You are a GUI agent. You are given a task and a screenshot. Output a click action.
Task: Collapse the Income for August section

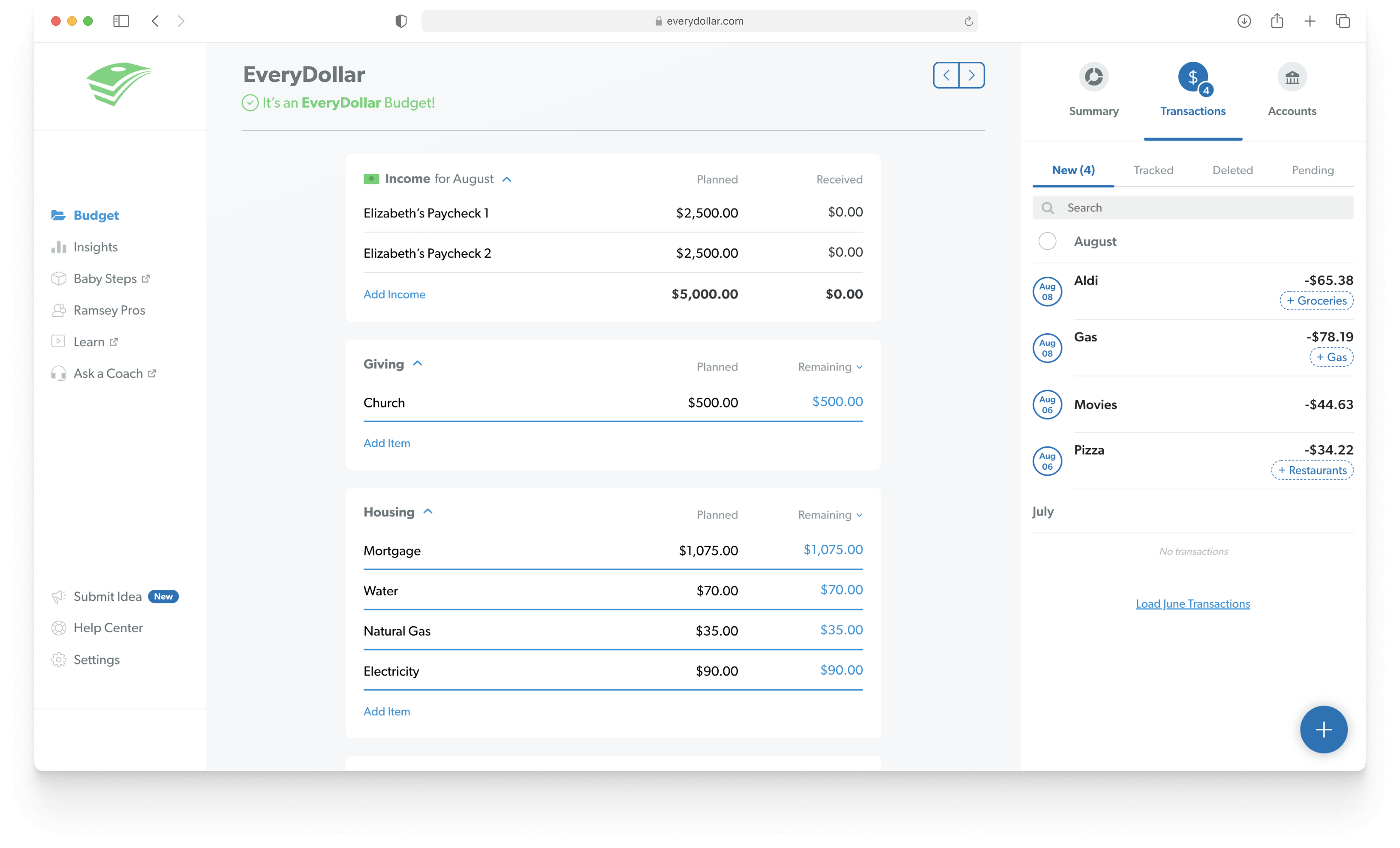(507, 180)
